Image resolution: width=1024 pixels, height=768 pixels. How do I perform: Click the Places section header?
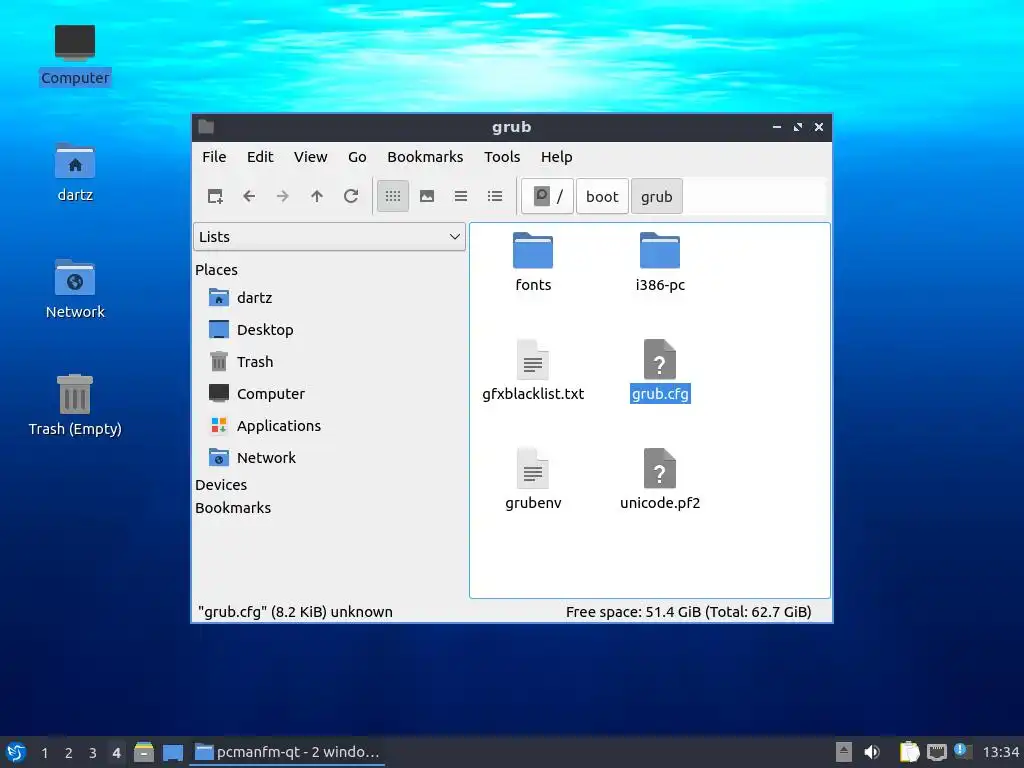[x=216, y=270]
